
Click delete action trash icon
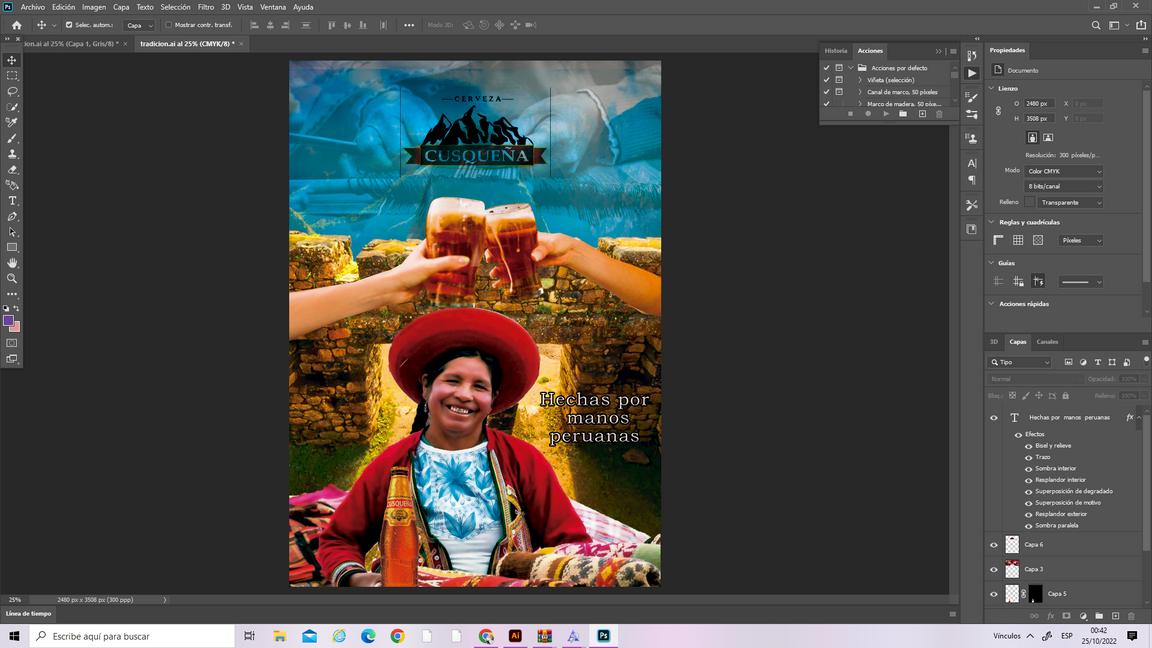(x=939, y=114)
